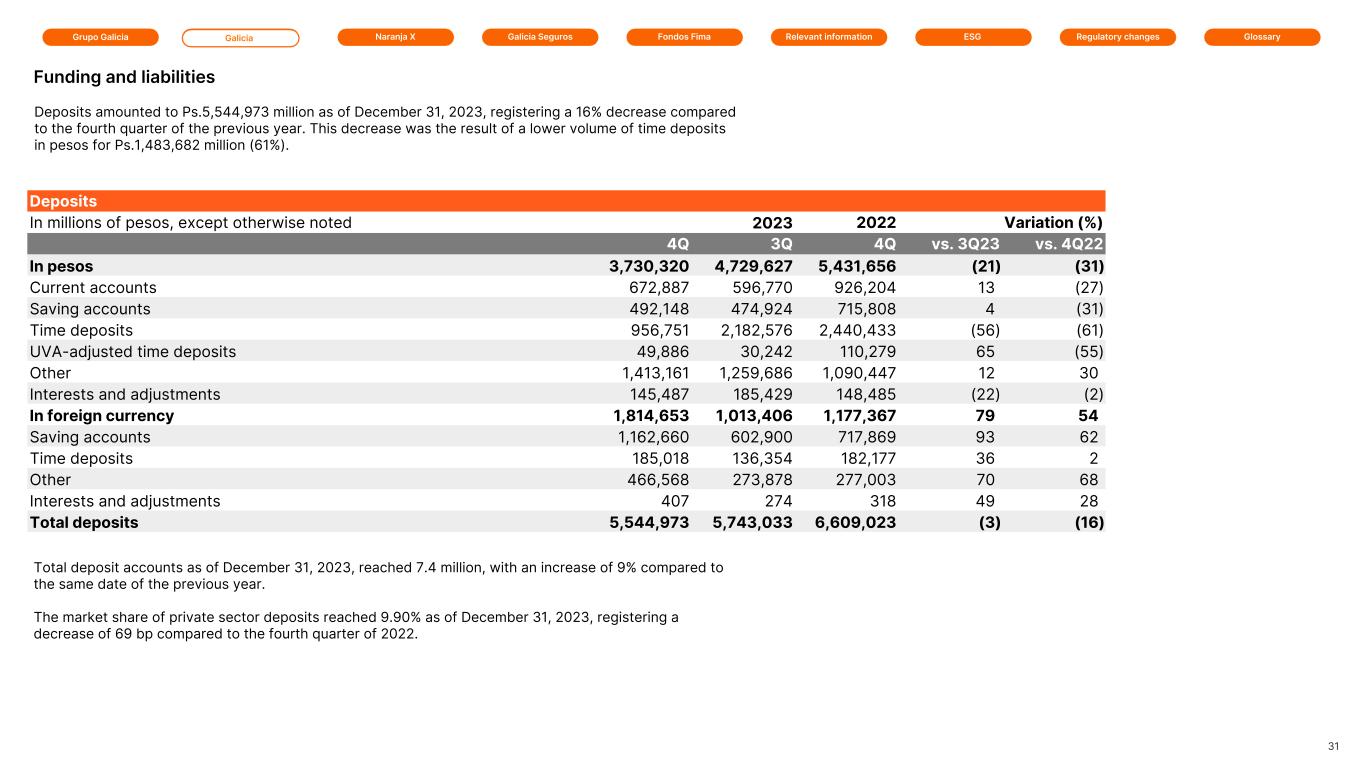
Task: Select the In foreign currency row label
Action: click(x=102, y=415)
